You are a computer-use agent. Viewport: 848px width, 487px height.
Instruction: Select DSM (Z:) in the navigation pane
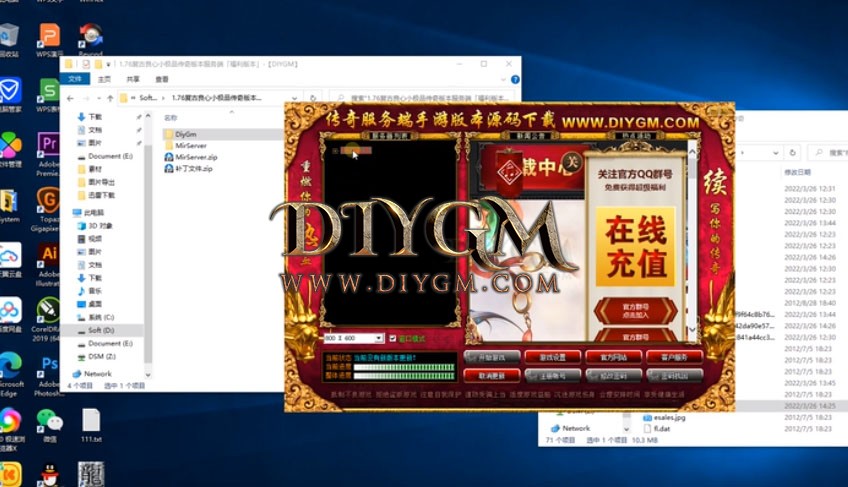point(102,357)
